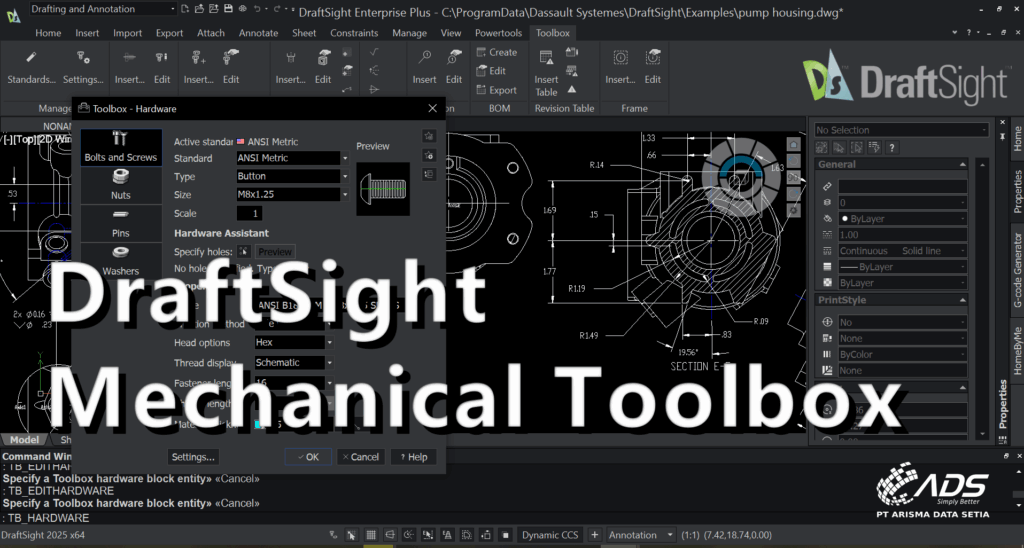Click Edit in the BOM group
Screen dimensions: 1024x548
point(492,71)
